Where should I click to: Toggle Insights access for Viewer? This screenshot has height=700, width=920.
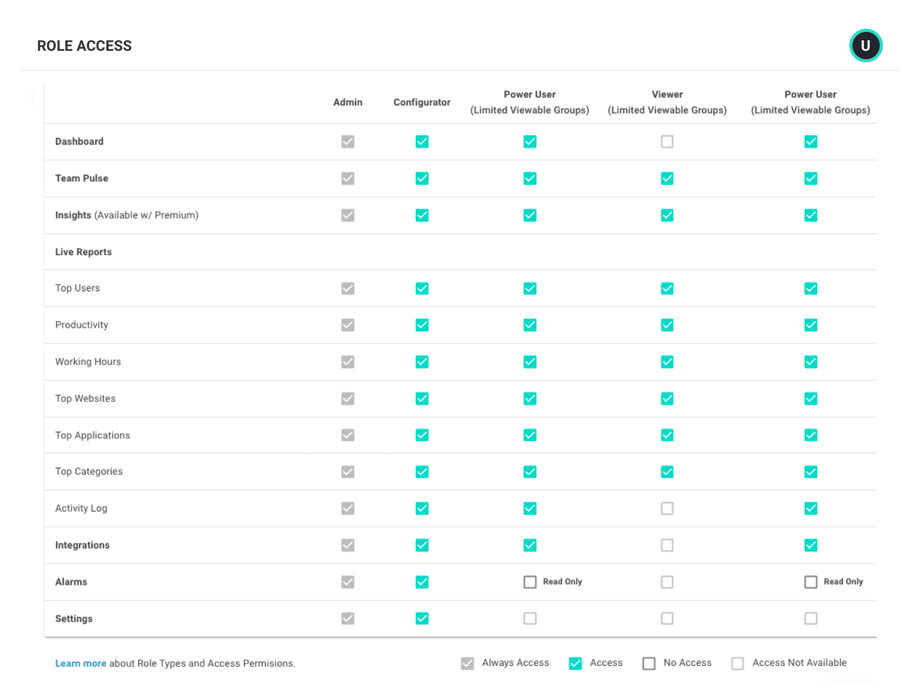click(x=667, y=215)
